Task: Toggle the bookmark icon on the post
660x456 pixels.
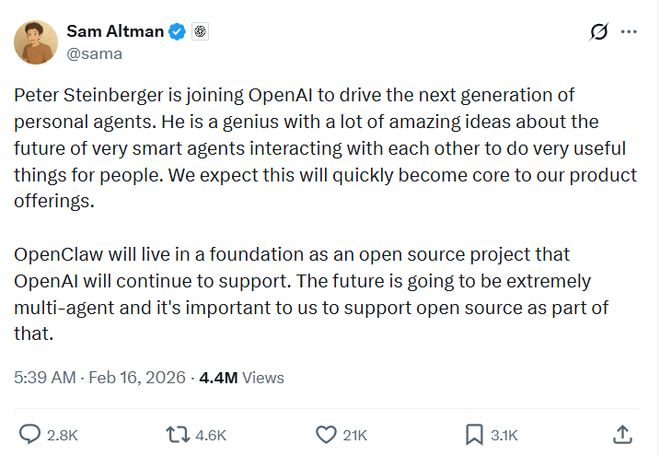Action: [474, 434]
